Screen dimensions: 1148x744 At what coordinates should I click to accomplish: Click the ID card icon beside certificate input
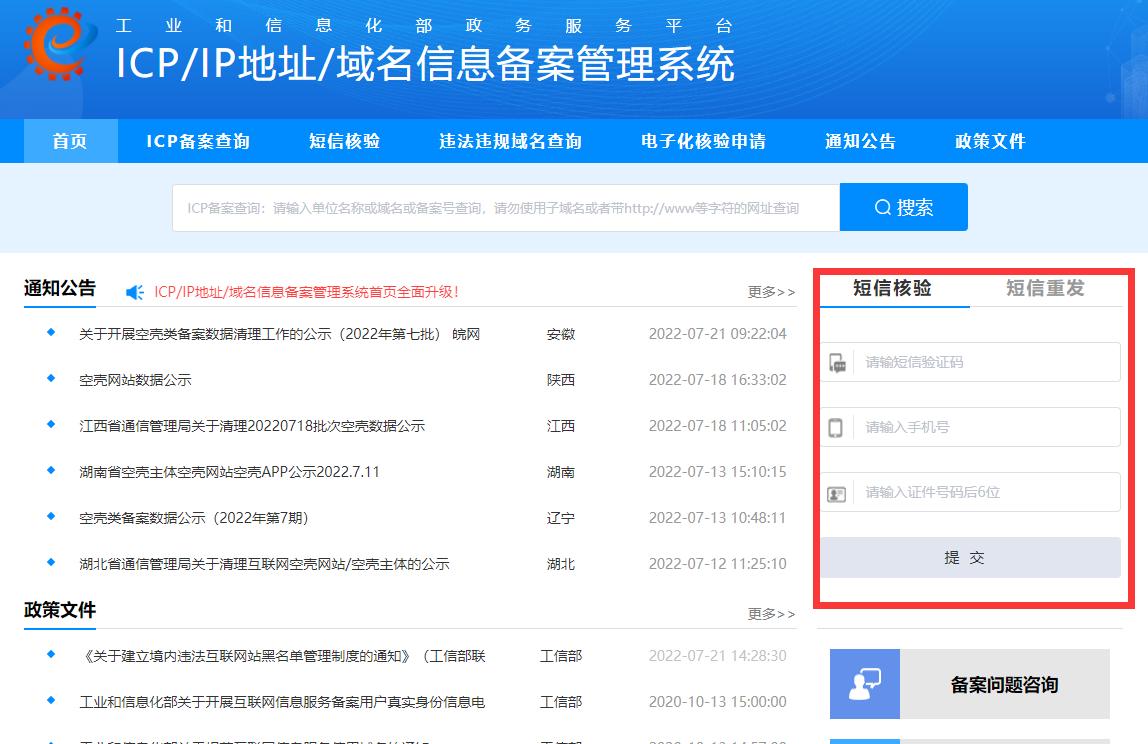836,491
